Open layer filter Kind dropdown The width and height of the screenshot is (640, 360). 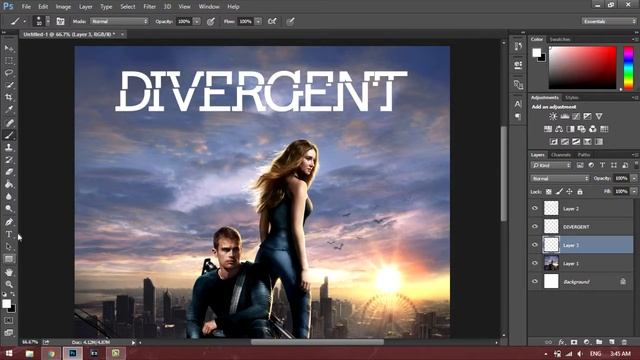(551, 165)
